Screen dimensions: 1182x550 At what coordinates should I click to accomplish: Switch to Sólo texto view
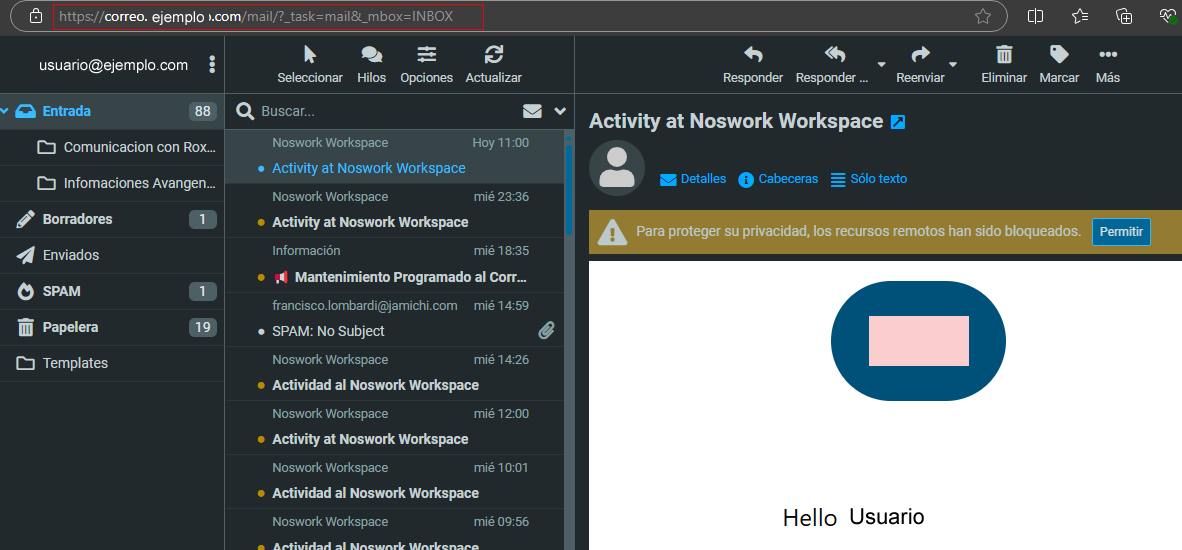pyautogui.click(x=868, y=179)
